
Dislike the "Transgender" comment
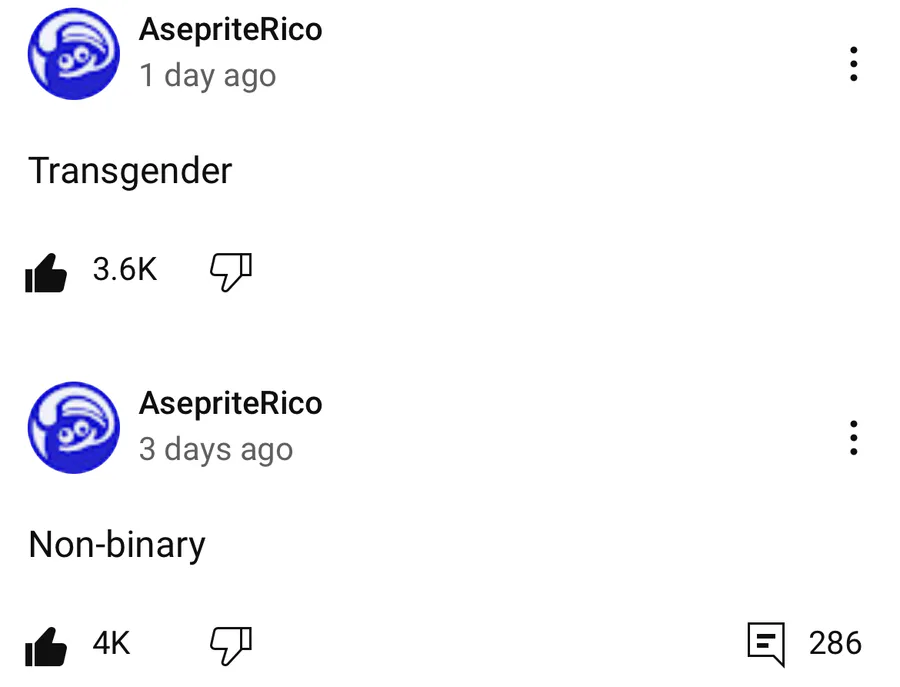tap(230, 271)
